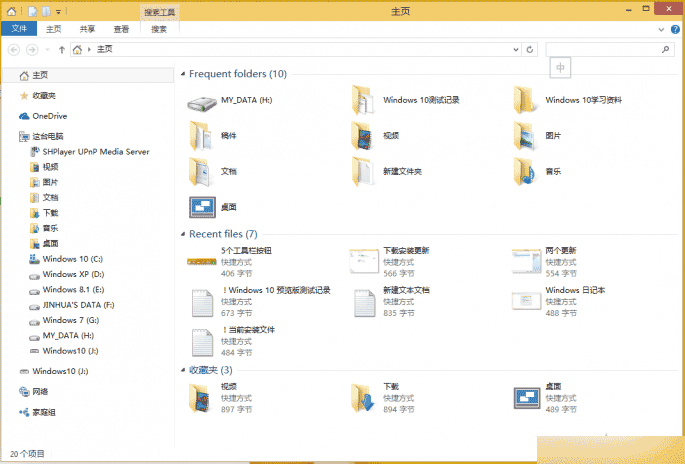
Task: Open the Windows 10测试记录 folder
Action: (x=362, y=100)
